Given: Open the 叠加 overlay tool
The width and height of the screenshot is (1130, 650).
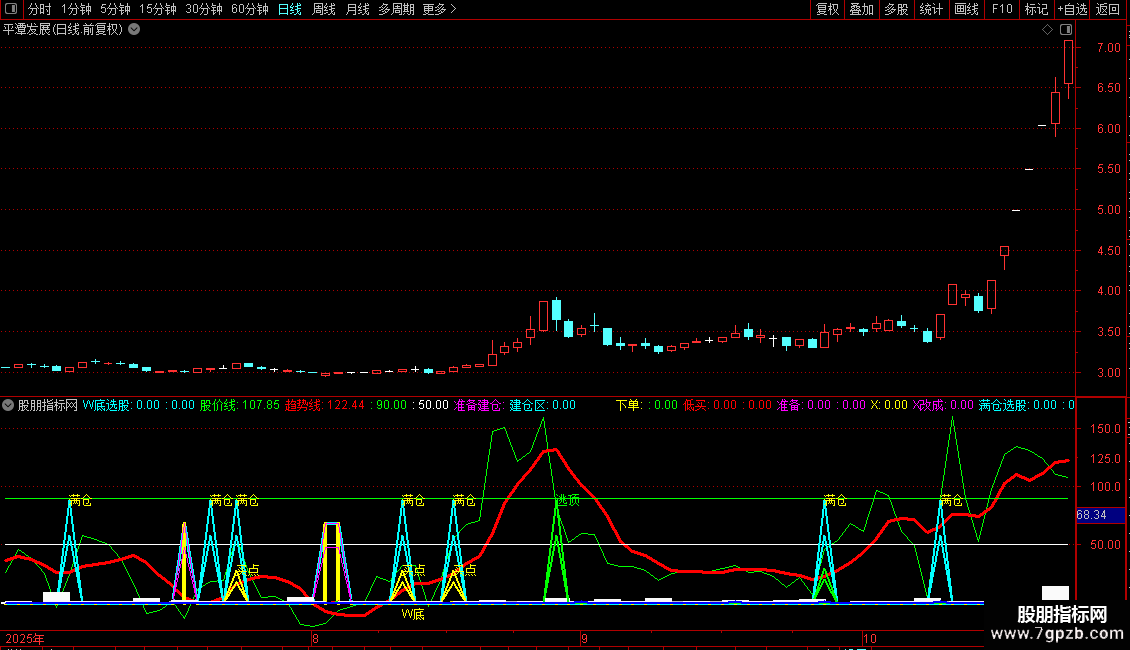Looking at the screenshot, I should (x=861, y=9).
